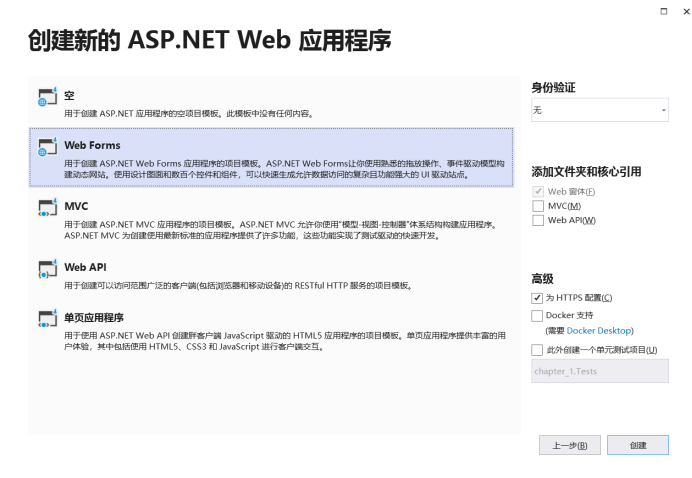Open the 身份验证 dropdown set to 无
Screen dimensions: 692x478
(x=600, y=110)
